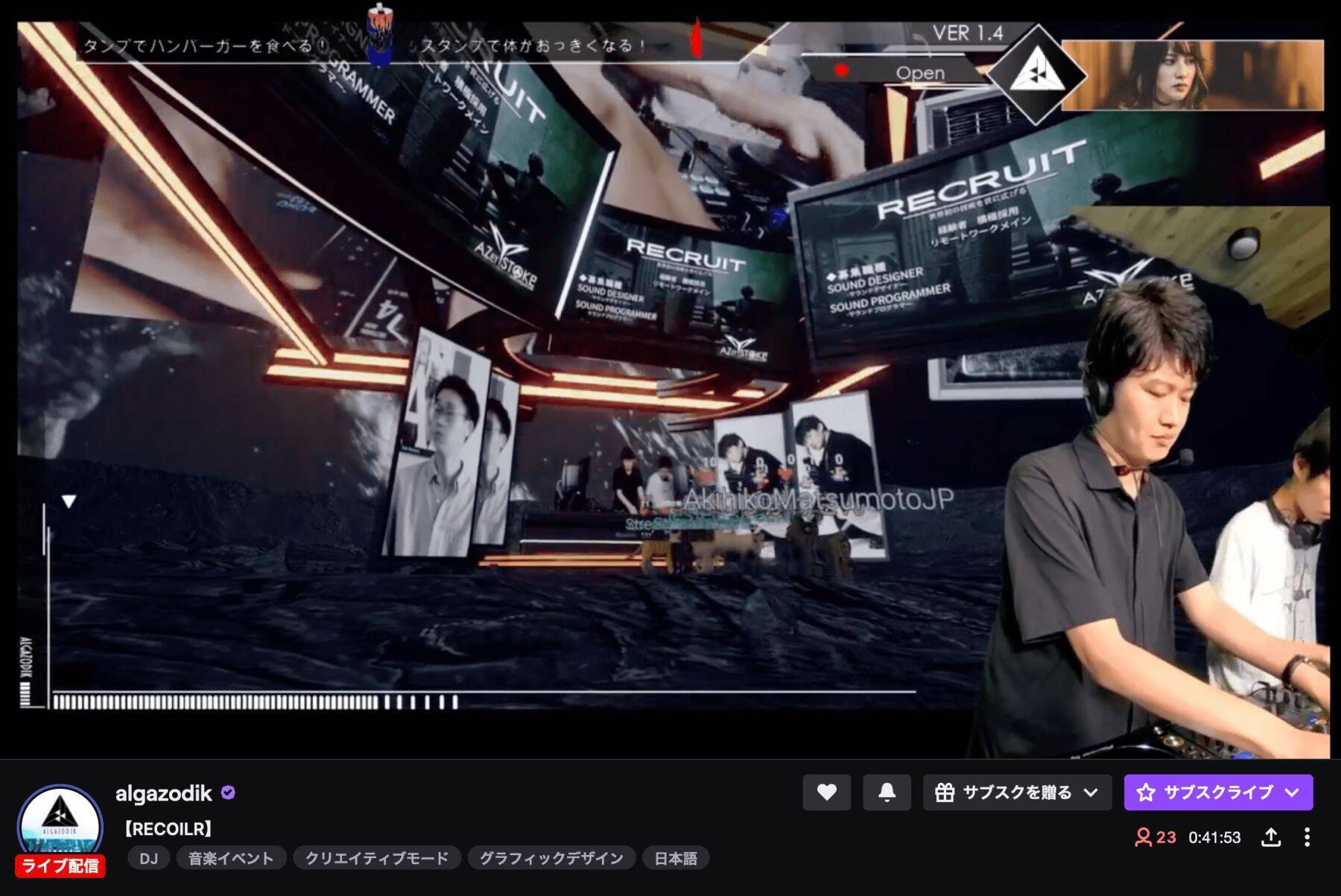The height and width of the screenshot is (896, 1341).
Task: Click the diamond Algazodik logo overlay
Action: click(1036, 74)
